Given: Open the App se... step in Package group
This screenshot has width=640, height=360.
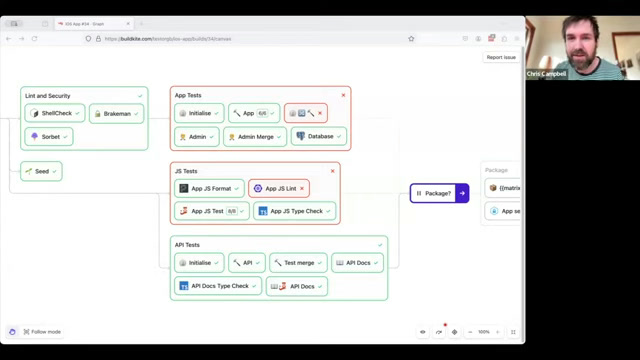Looking at the screenshot, I should coord(503,211).
